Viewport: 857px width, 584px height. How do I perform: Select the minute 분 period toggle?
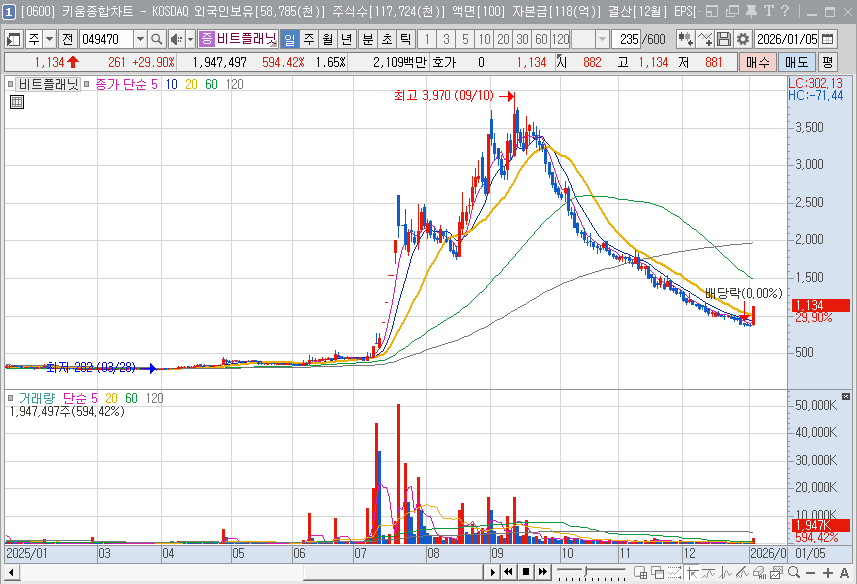368,39
